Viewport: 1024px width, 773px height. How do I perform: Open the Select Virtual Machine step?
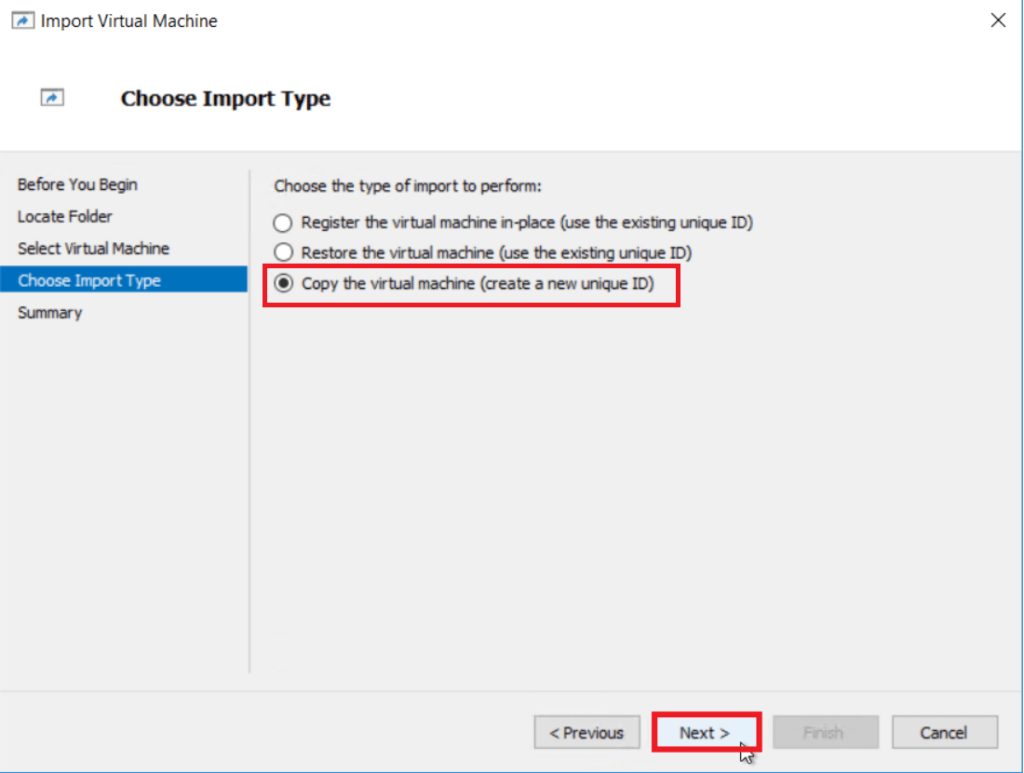click(x=92, y=248)
